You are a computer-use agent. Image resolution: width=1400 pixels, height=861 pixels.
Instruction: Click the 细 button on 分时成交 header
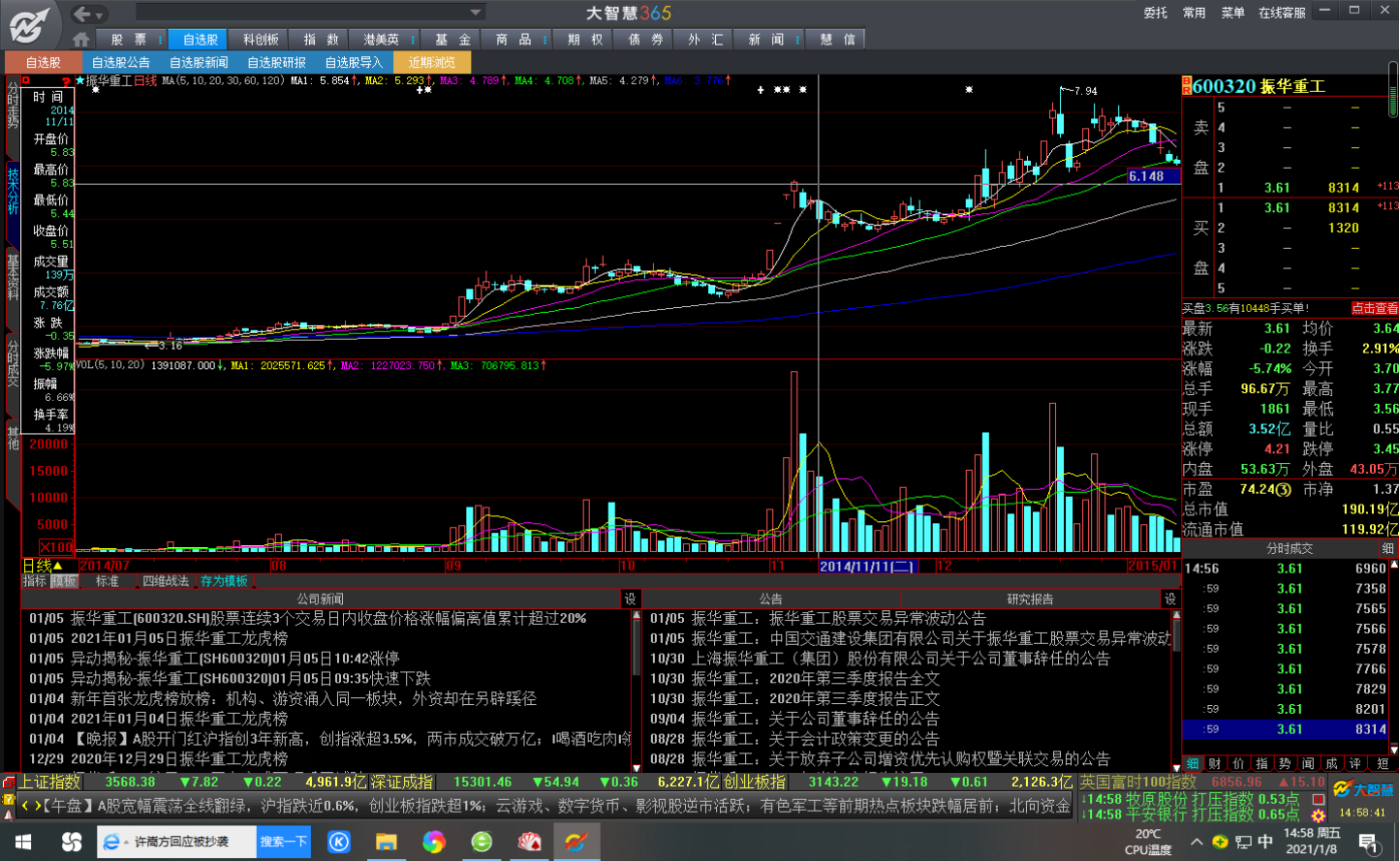point(1387,549)
